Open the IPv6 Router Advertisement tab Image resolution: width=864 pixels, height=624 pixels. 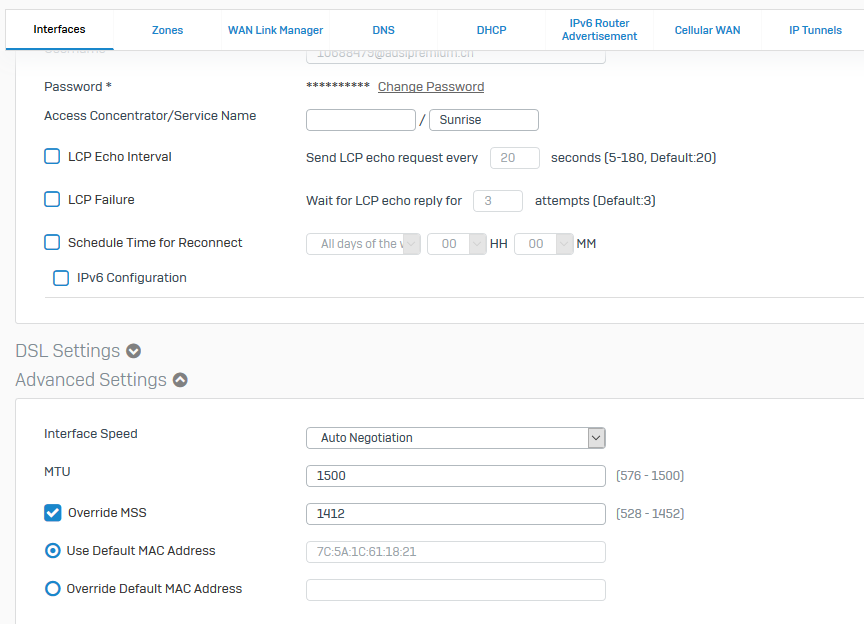[599, 30]
